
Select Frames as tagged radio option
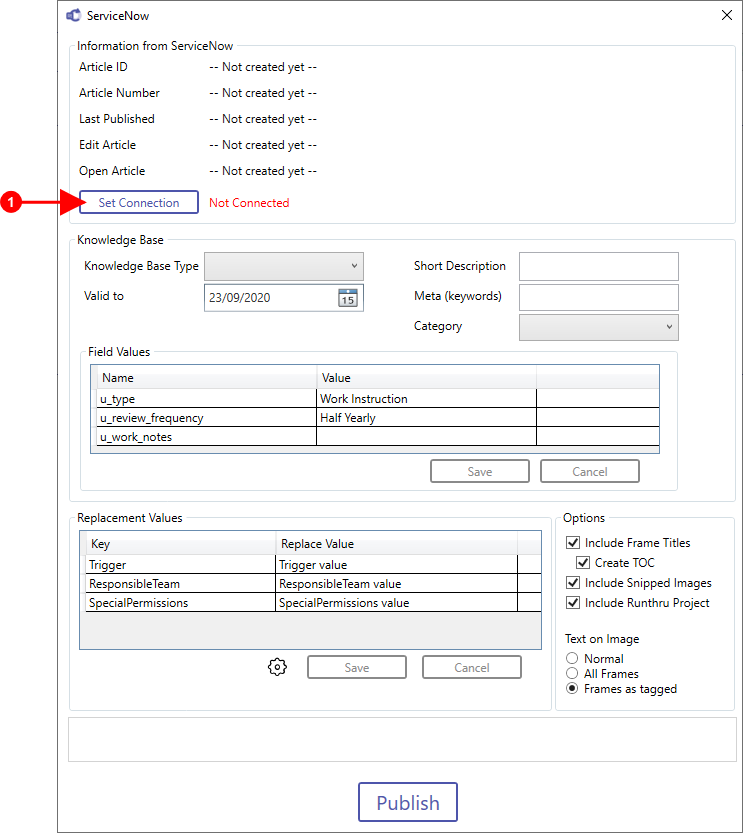coord(572,688)
